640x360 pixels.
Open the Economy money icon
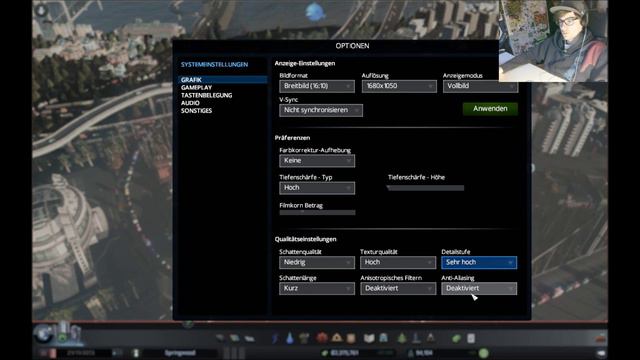(x=456, y=338)
